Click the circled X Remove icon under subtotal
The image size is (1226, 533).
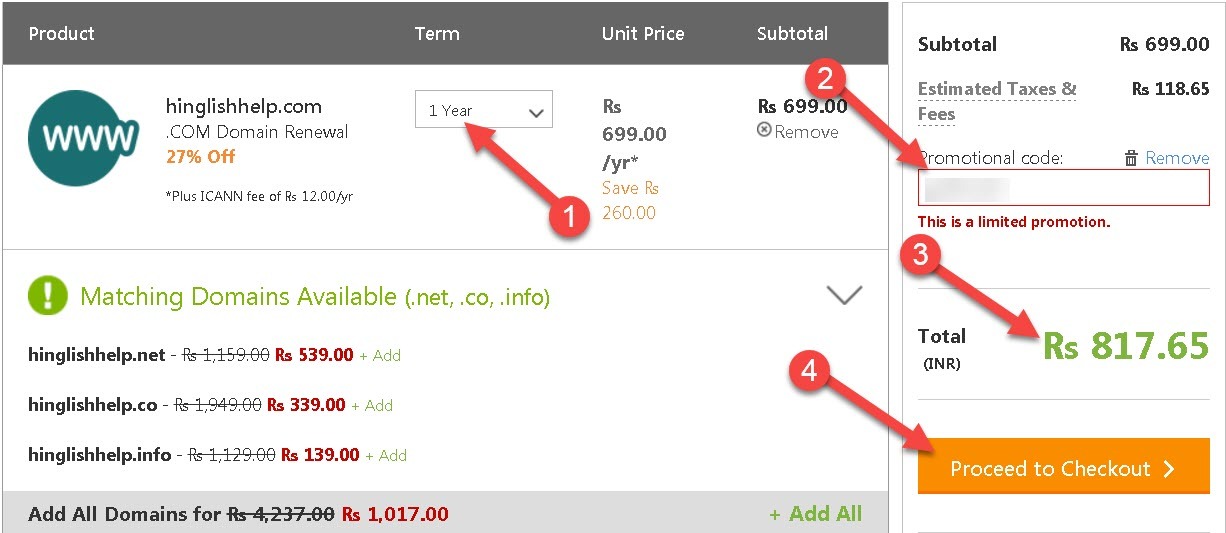[x=765, y=130]
